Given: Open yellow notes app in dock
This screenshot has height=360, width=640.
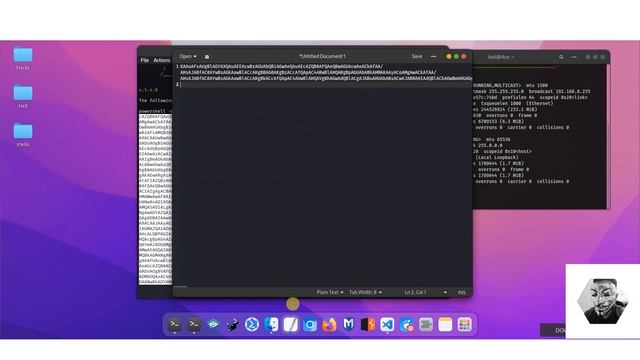Looking at the screenshot, I should pyautogui.click(x=445, y=324).
